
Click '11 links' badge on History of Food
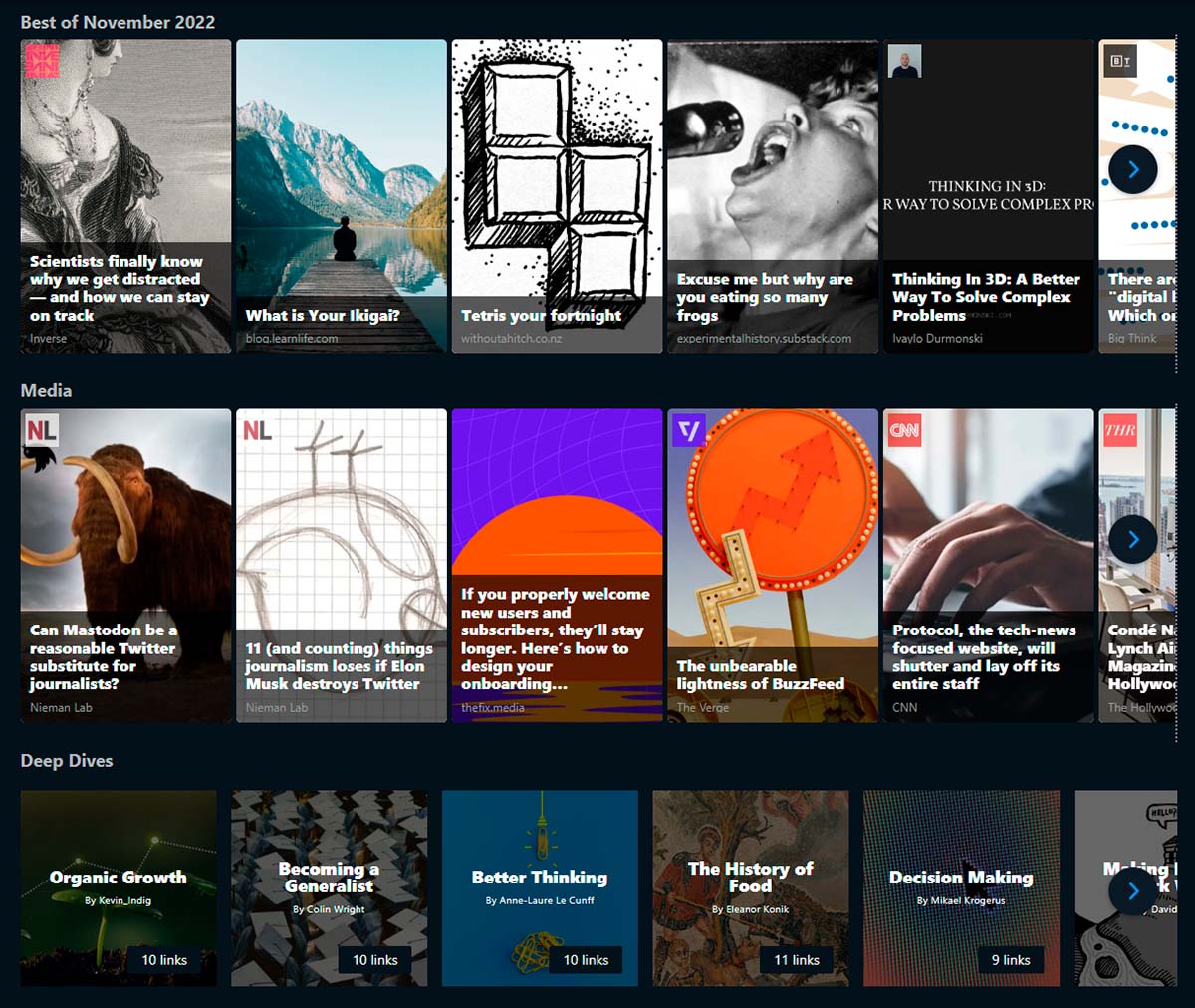point(796,960)
